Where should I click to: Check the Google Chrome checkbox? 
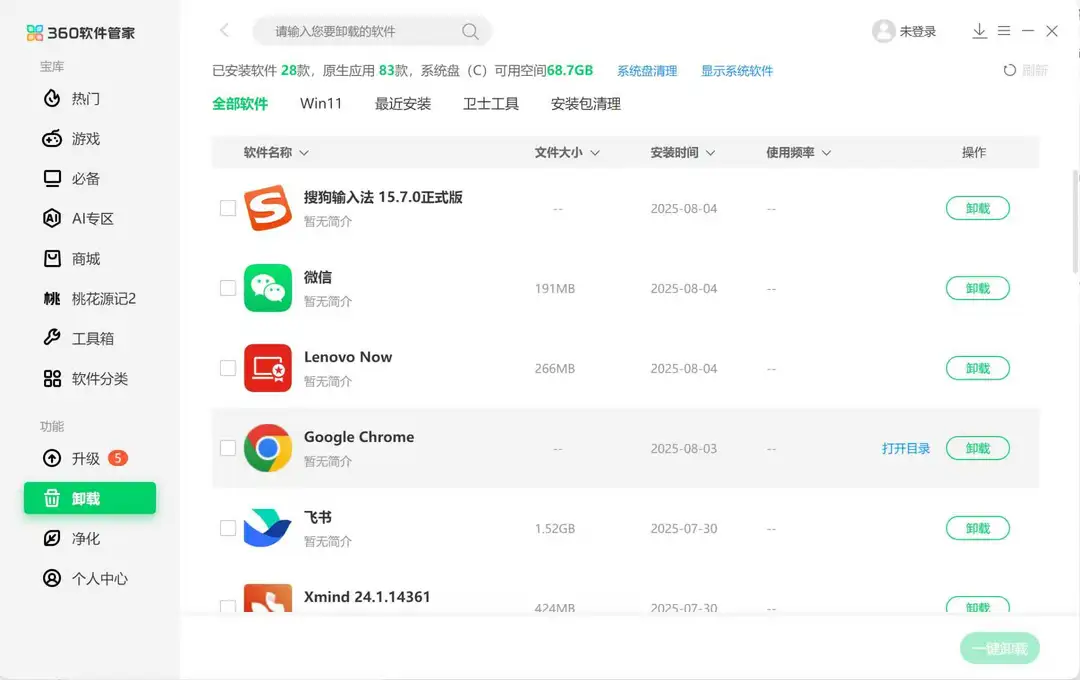tap(228, 448)
